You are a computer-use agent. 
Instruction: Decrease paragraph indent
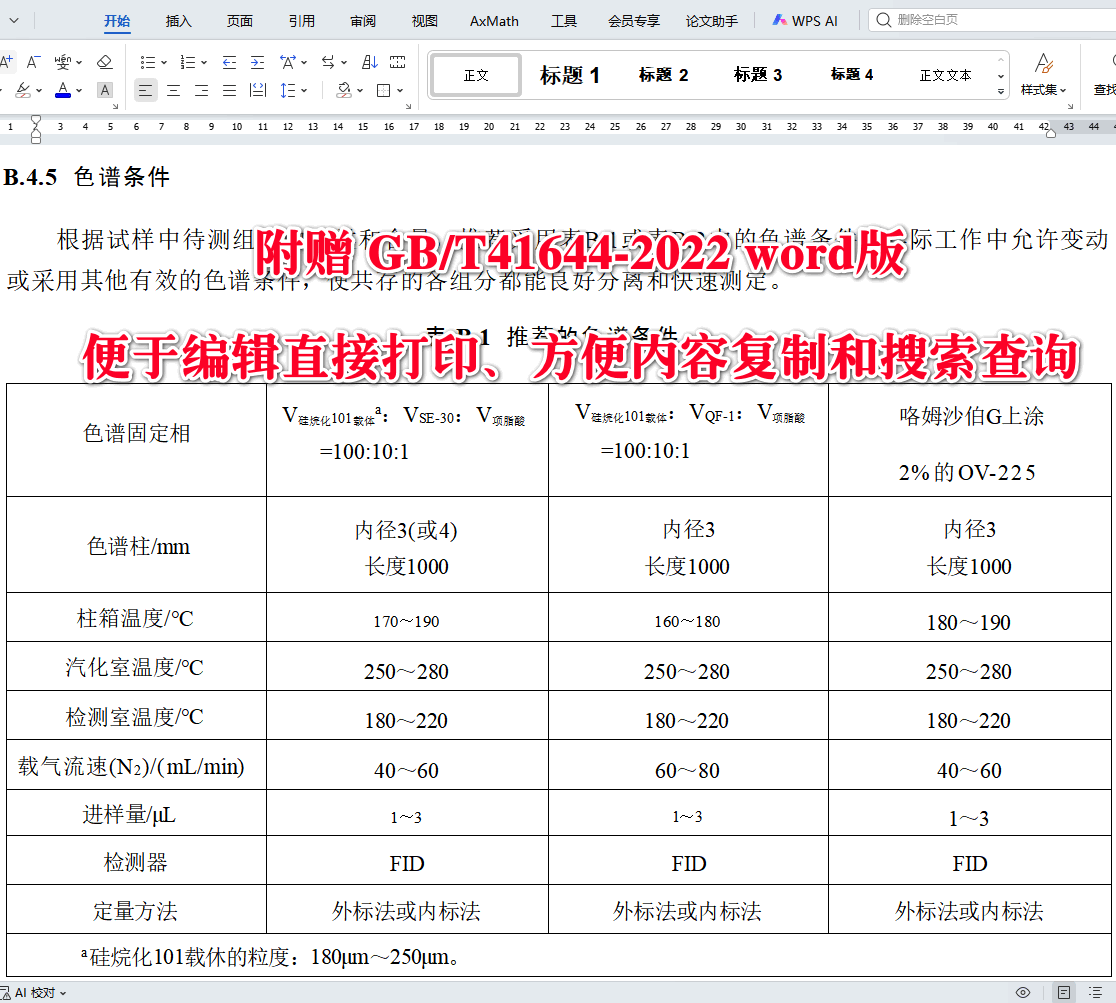[229, 63]
